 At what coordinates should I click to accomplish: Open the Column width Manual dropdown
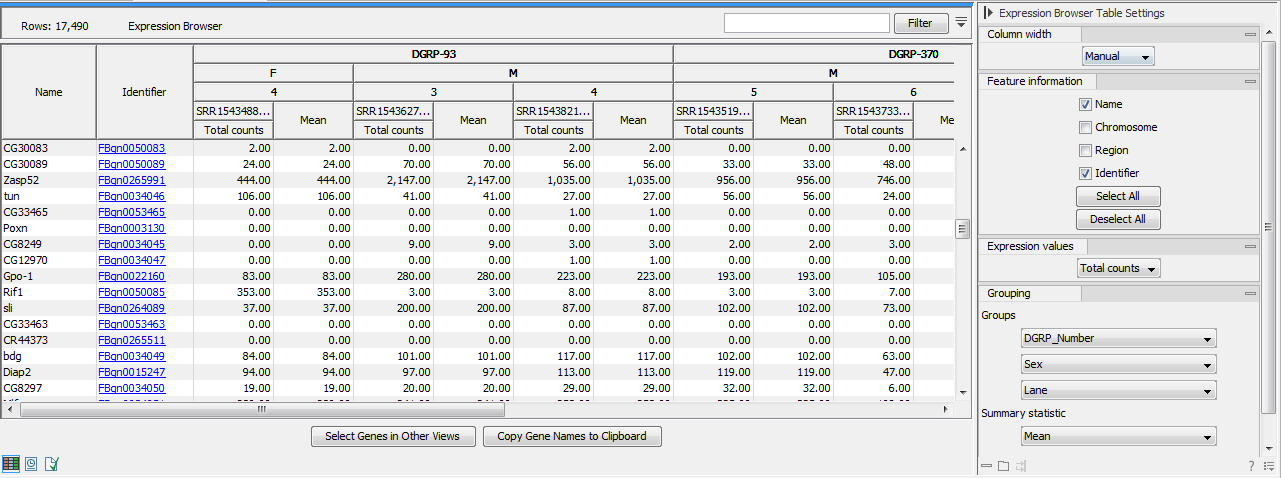(x=1118, y=57)
